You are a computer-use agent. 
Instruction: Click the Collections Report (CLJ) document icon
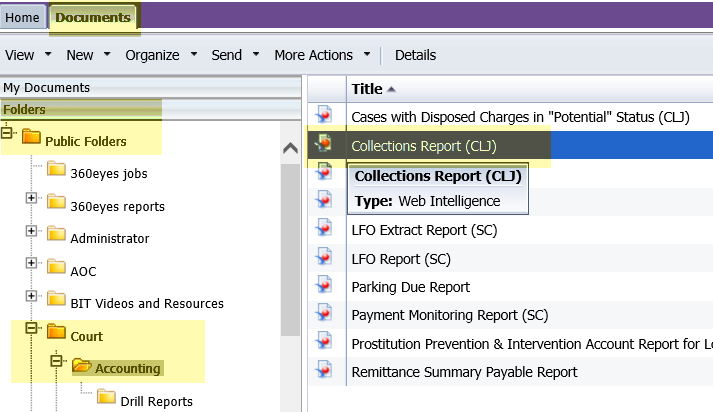click(x=324, y=143)
